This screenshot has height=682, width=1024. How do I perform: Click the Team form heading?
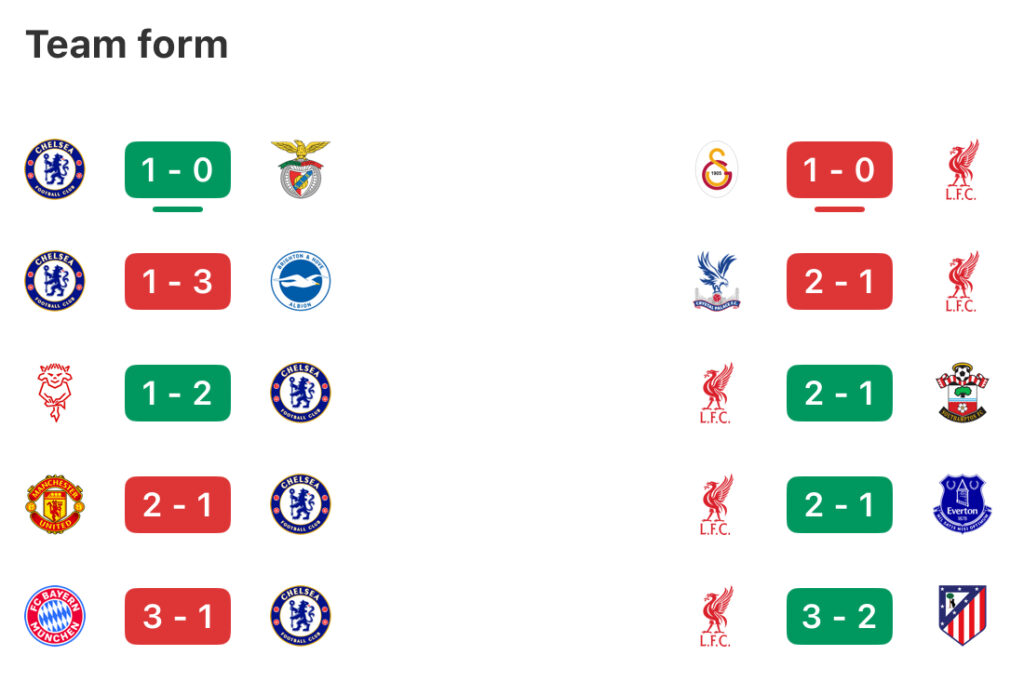tap(127, 44)
